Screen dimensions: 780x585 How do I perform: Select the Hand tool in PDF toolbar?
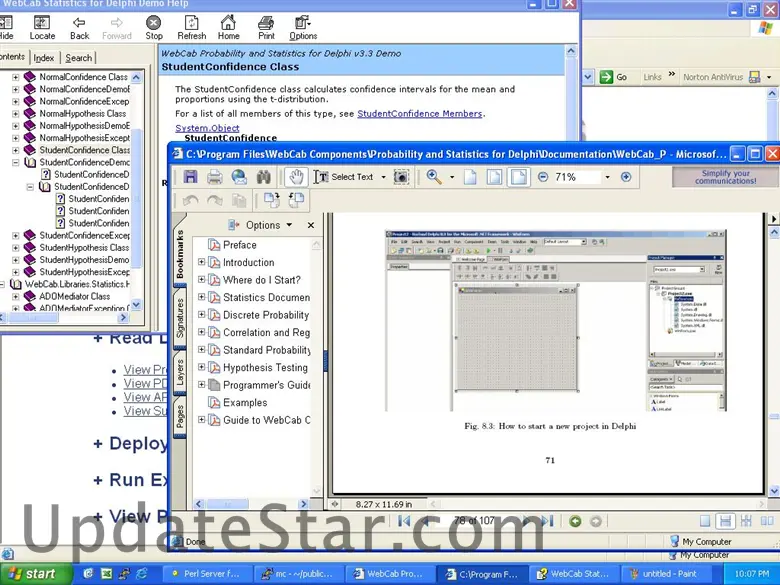[296, 177]
